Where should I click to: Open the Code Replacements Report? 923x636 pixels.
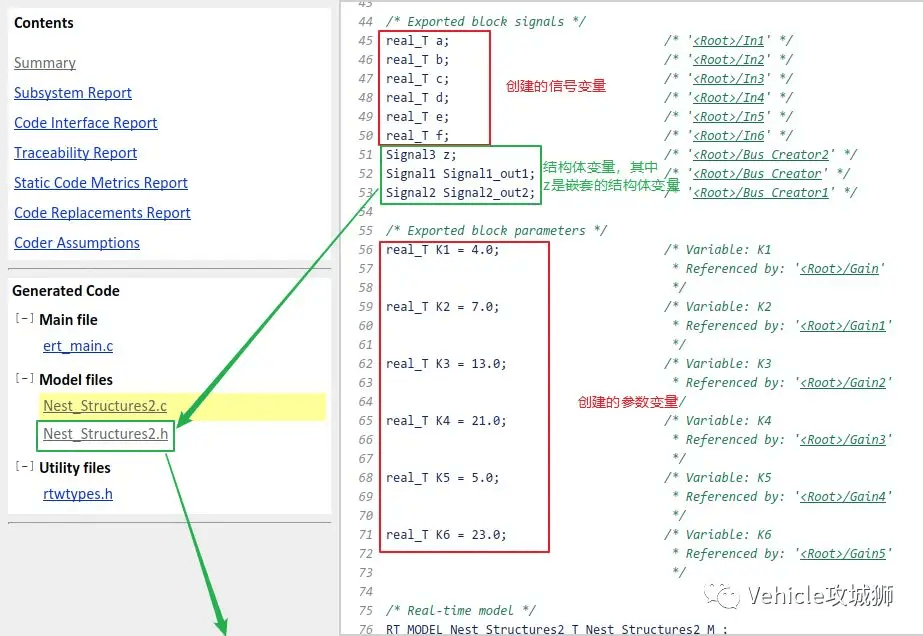tap(102, 213)
